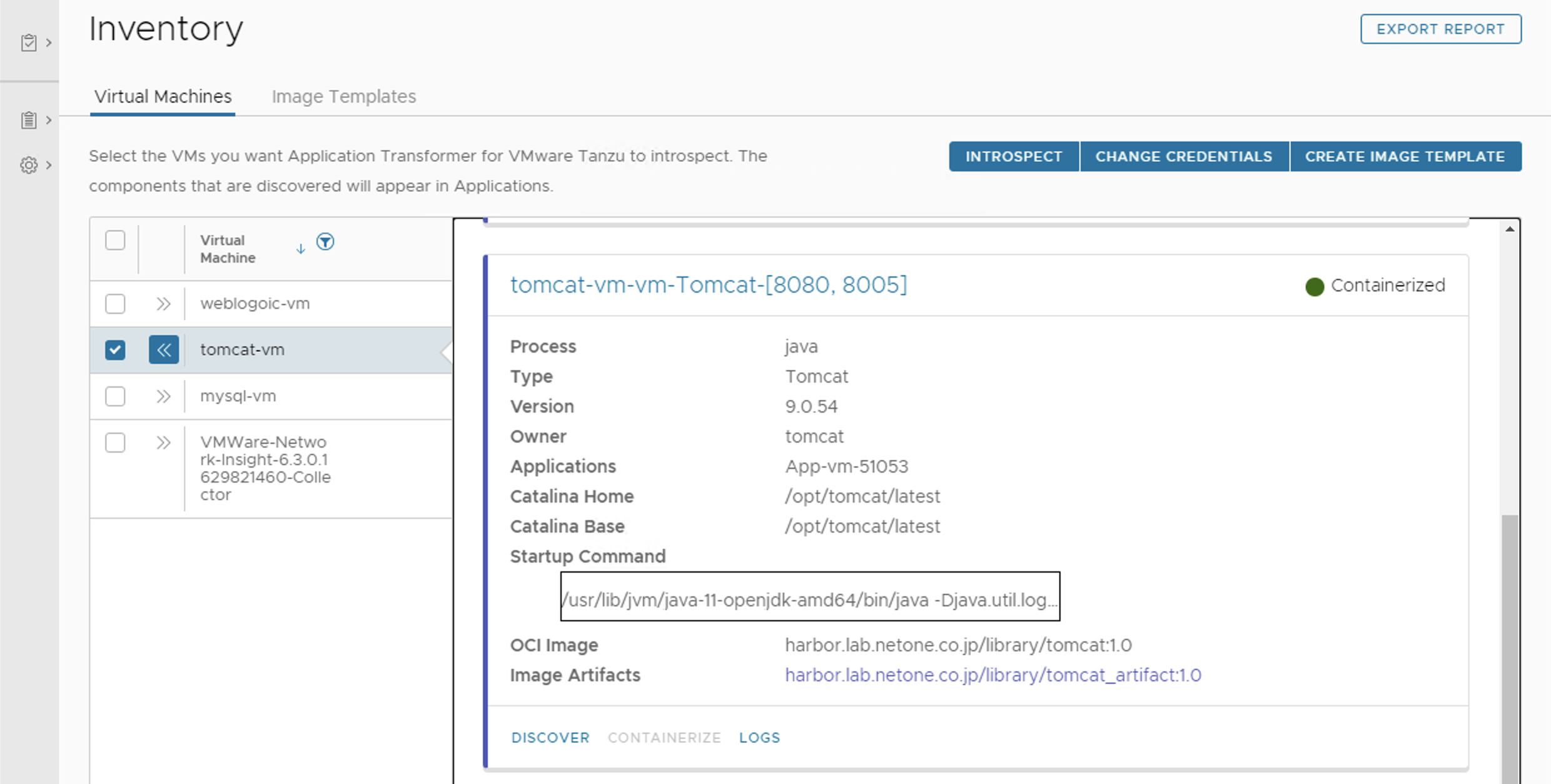Click the Create Image Template button
Image resolution: width=1551 pixels, height=784 pixels.
1405,156
